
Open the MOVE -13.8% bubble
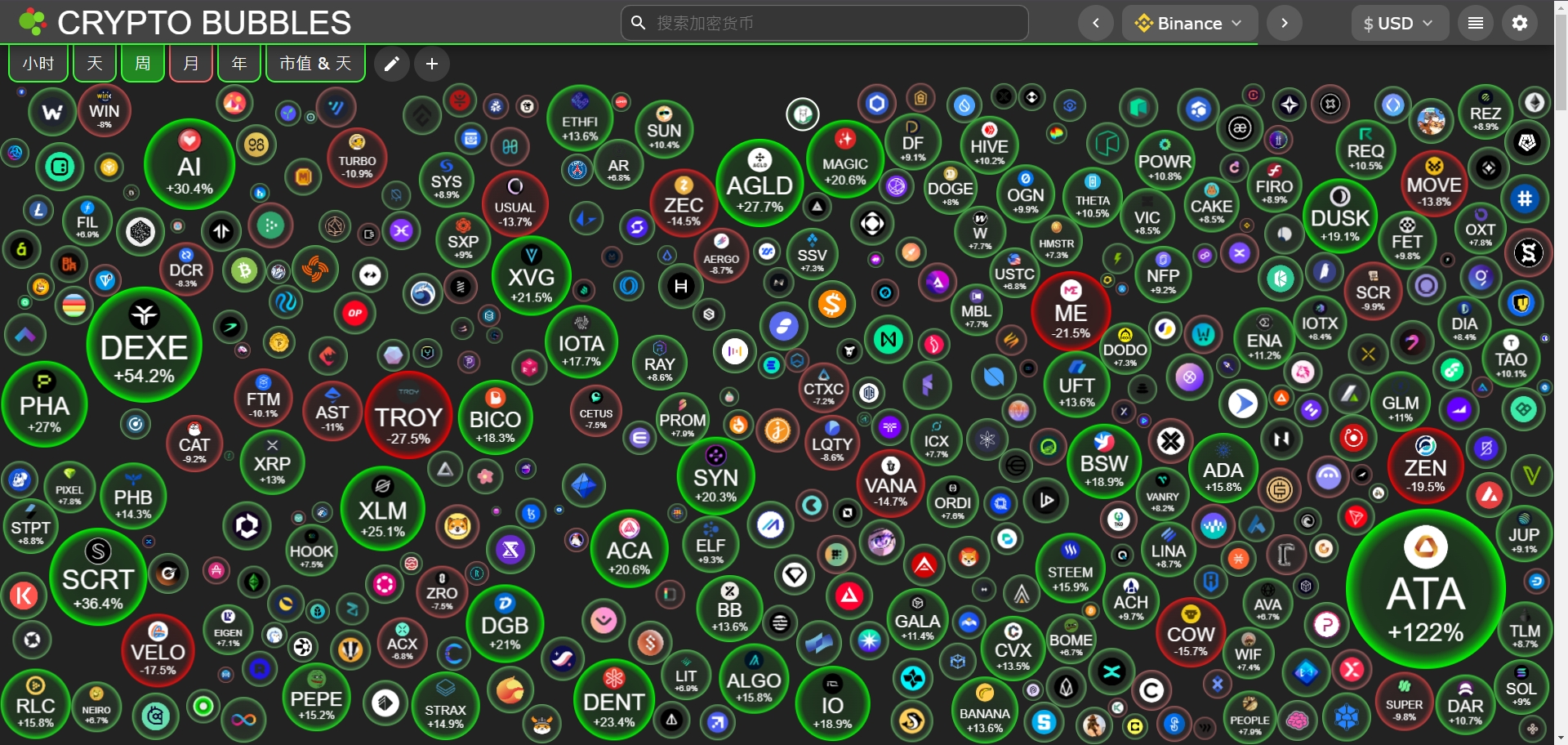click(1434, 182)
